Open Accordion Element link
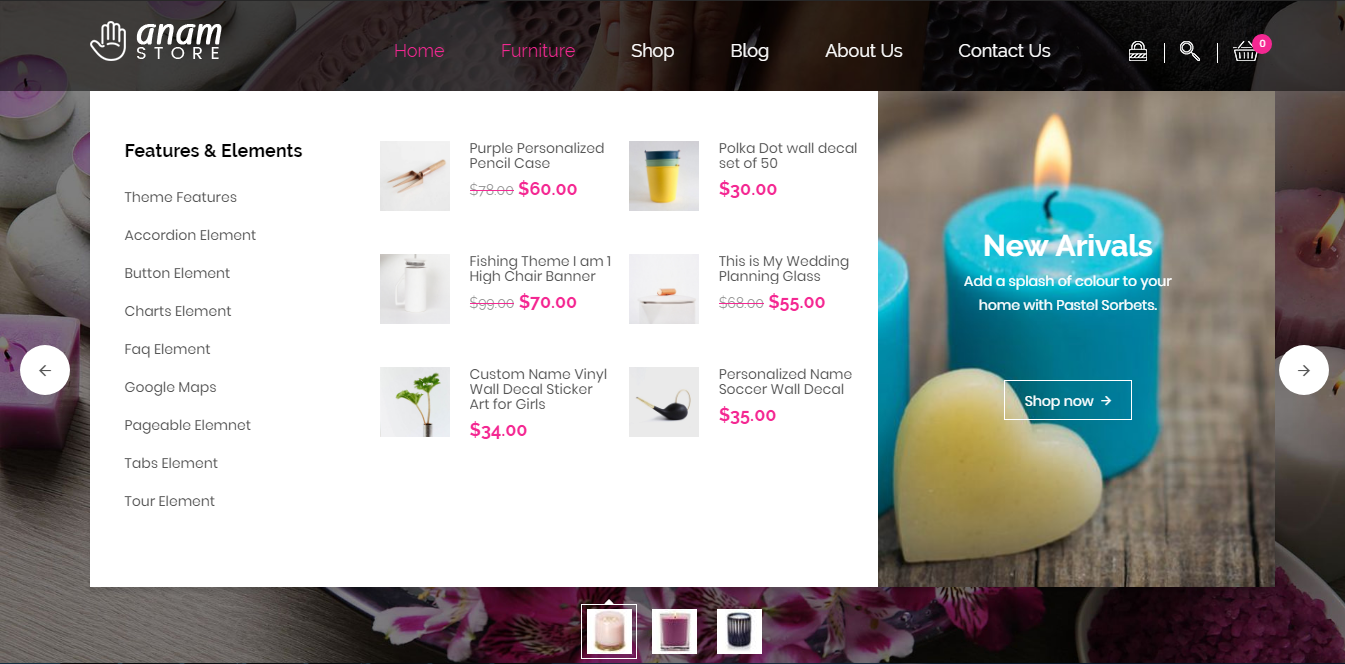The image size is (1345, 664). click(x=190, y=235)
